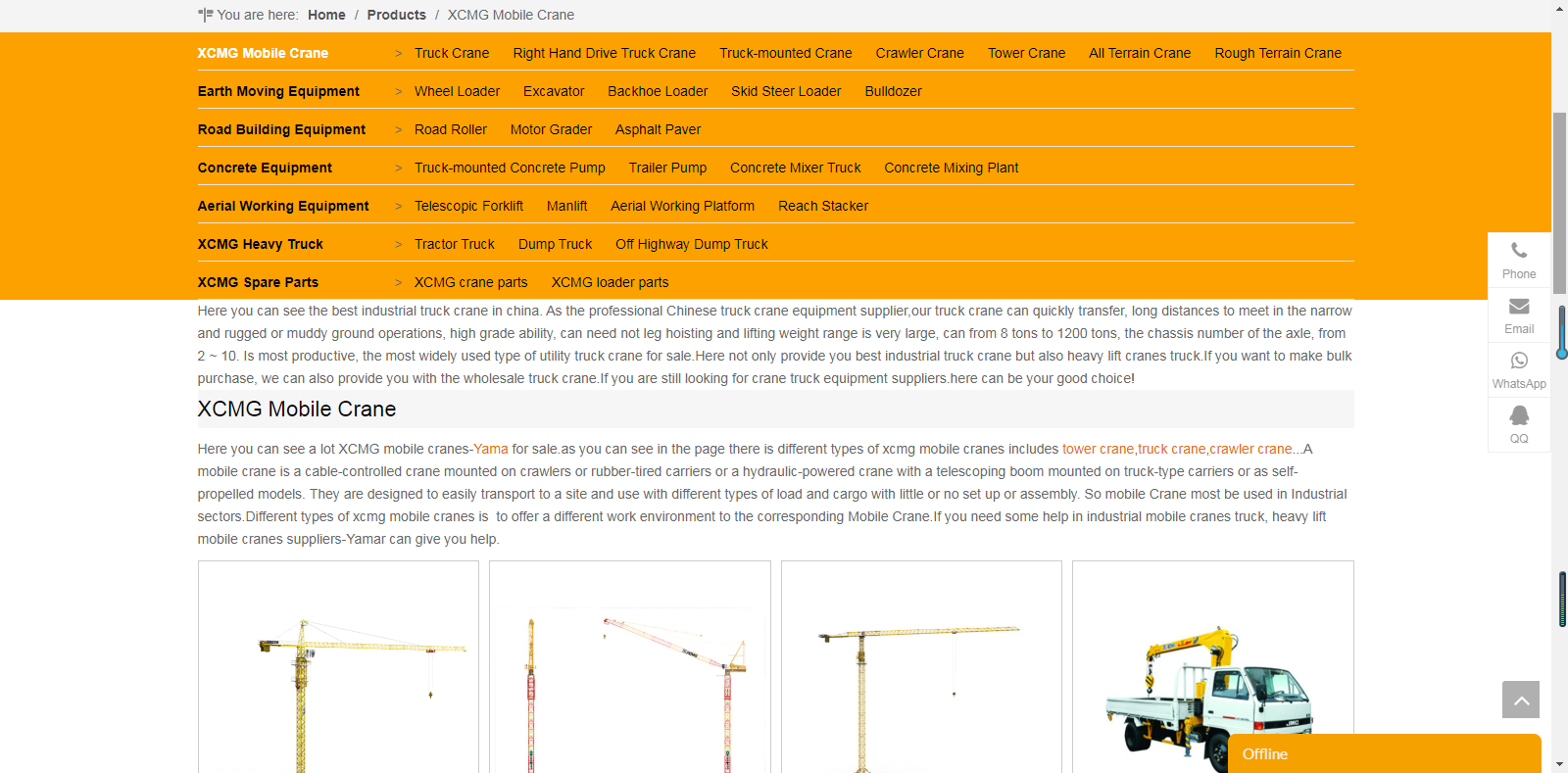
Task: Open Dump Truck subcategory
Action: pyautogui.click(x=556, y=244)
